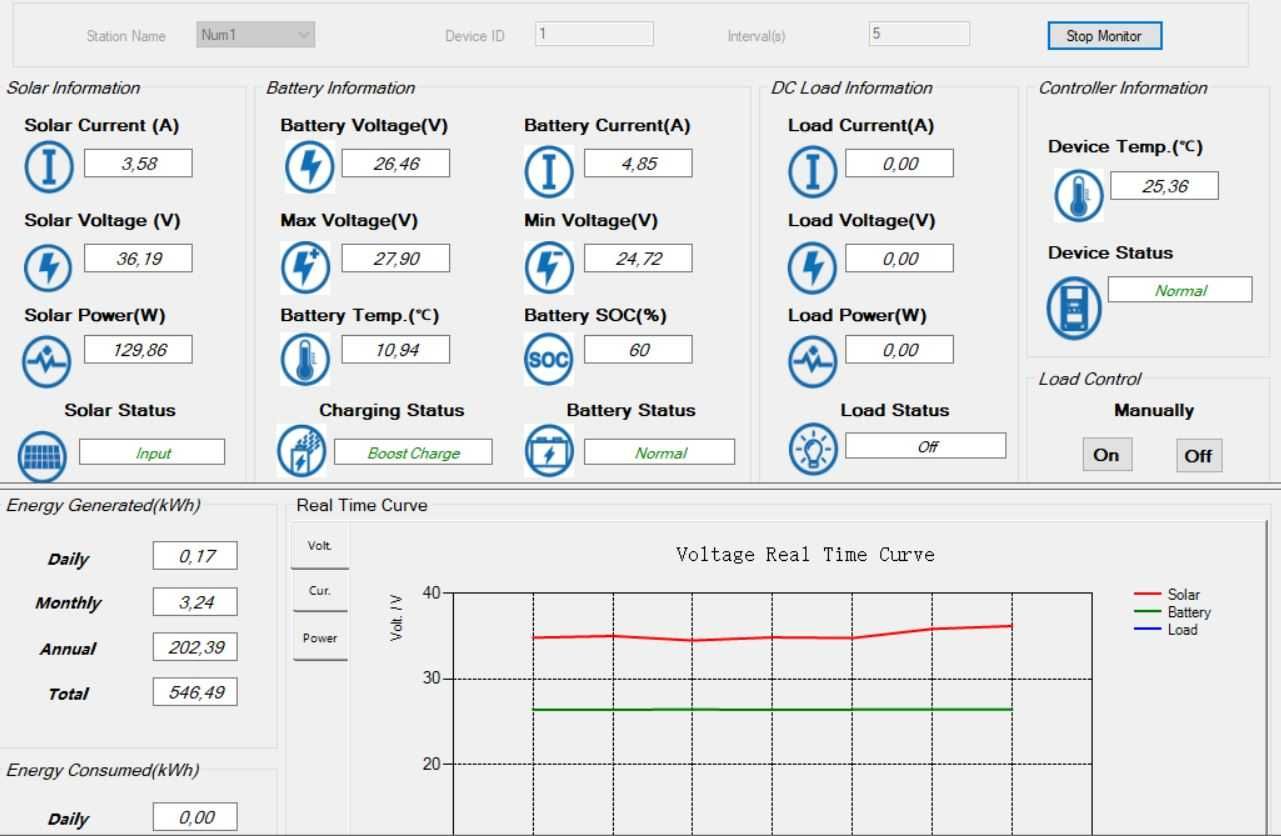
Task: Turn the load On manually
Action: click(x=1106, y=455)
